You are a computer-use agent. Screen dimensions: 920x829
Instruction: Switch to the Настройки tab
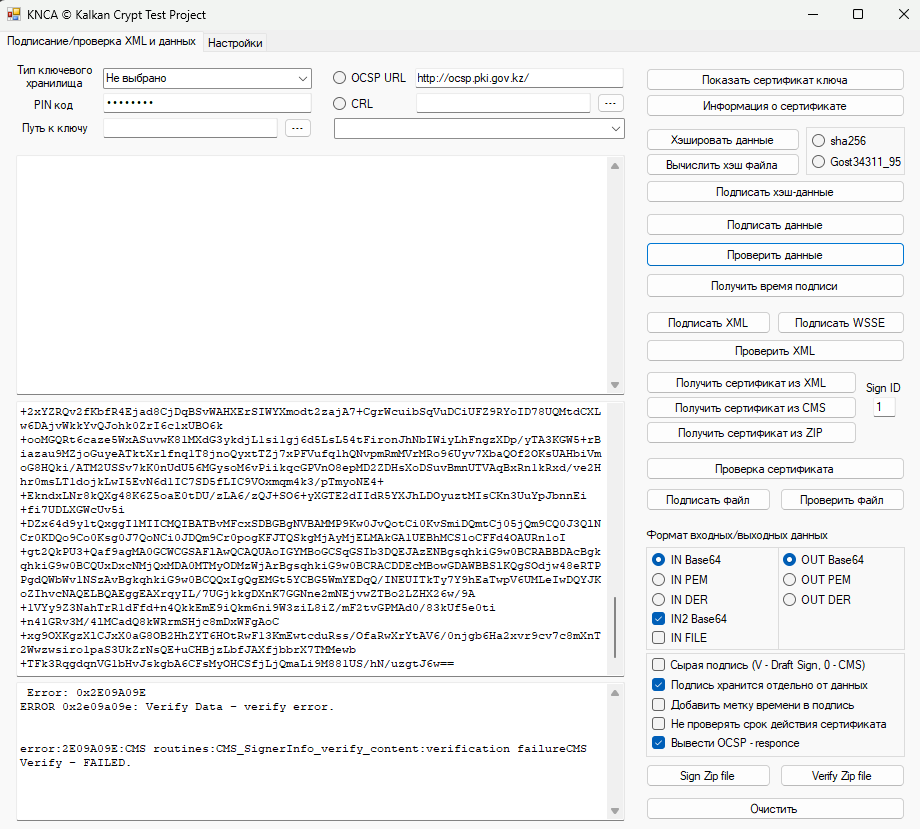(x=235, y=43)
